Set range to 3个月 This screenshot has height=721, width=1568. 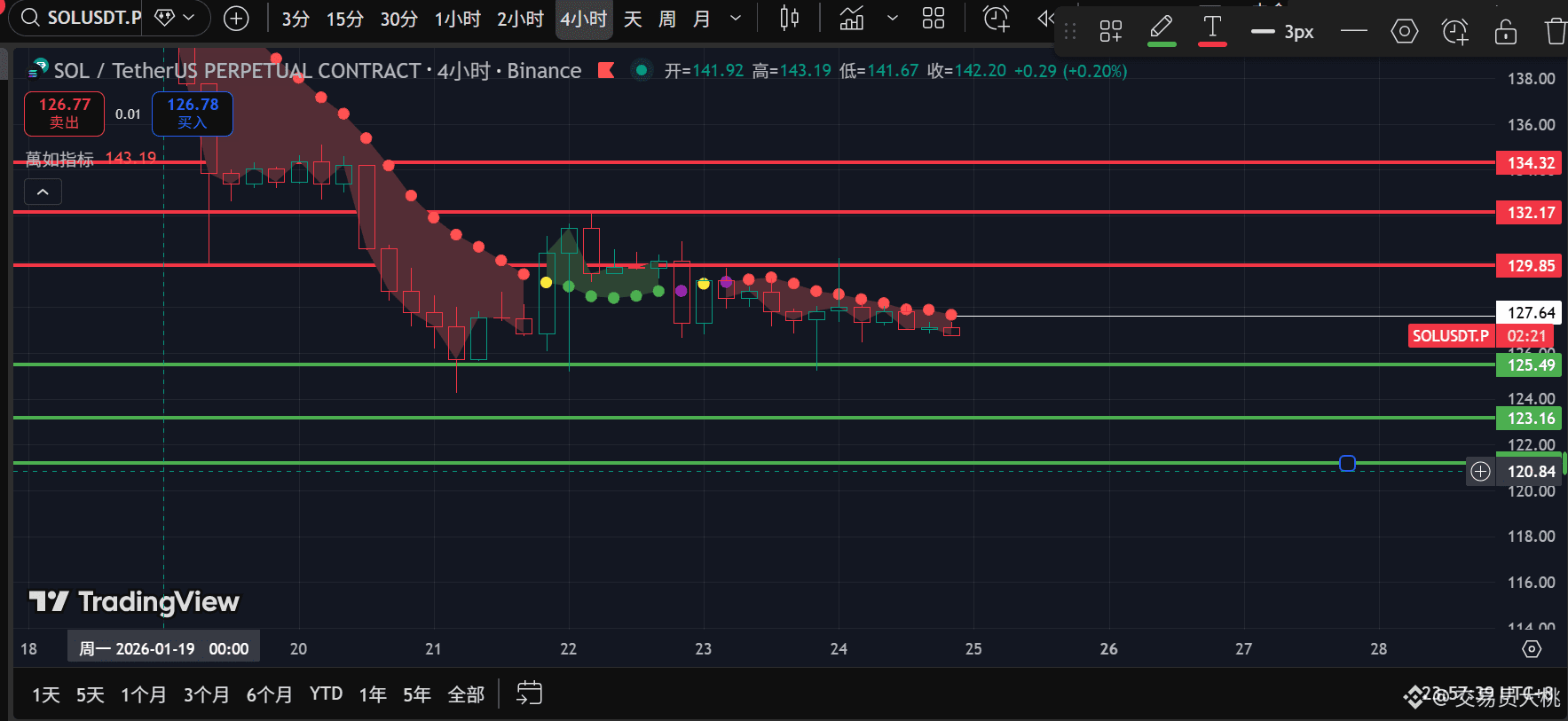point(206,694)
